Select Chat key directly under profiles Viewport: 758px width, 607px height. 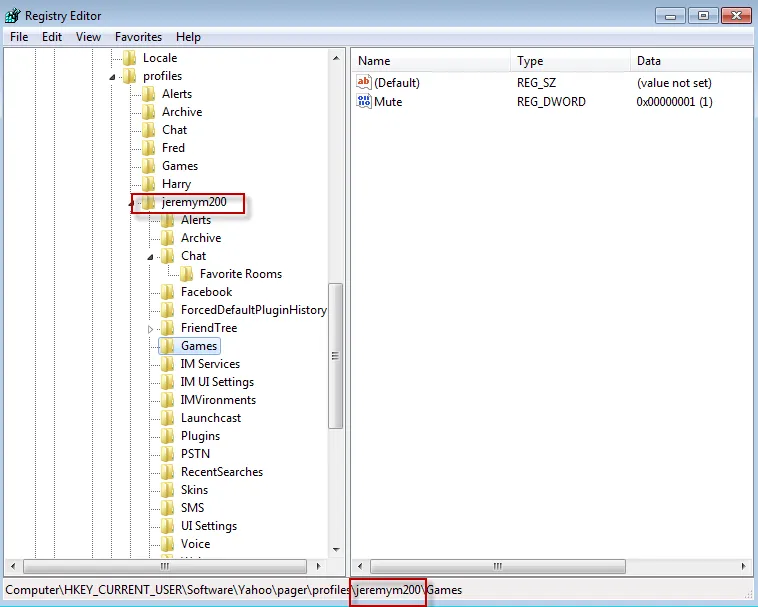click(175, 130)
